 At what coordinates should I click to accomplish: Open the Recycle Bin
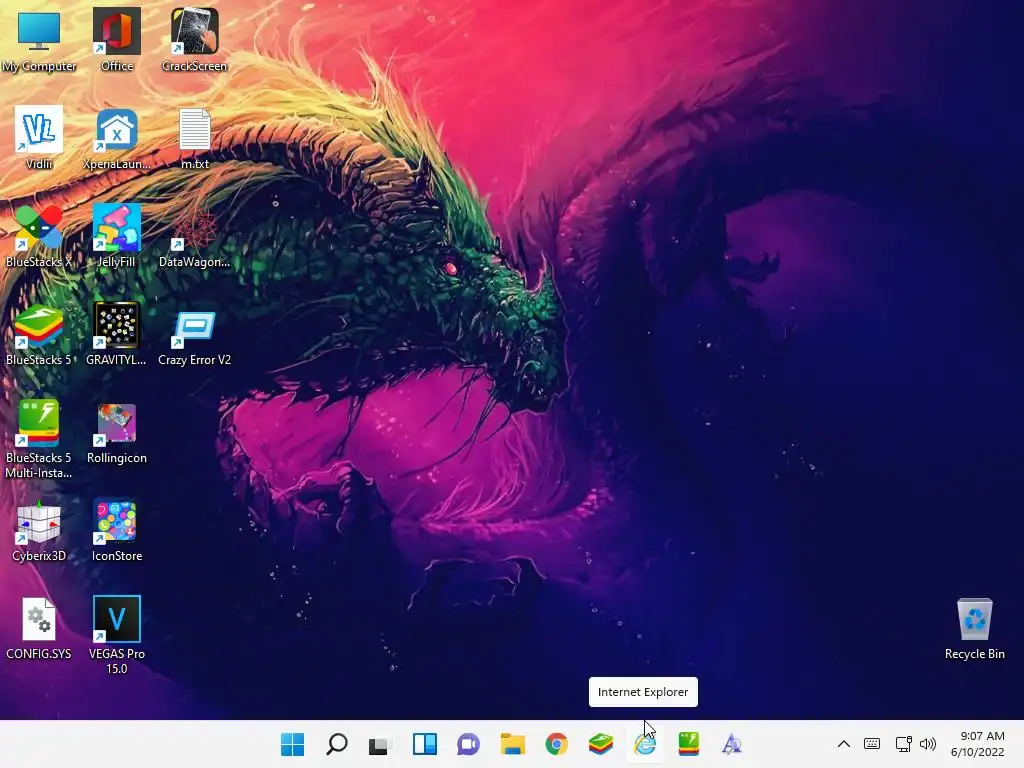tap(974, 628)
